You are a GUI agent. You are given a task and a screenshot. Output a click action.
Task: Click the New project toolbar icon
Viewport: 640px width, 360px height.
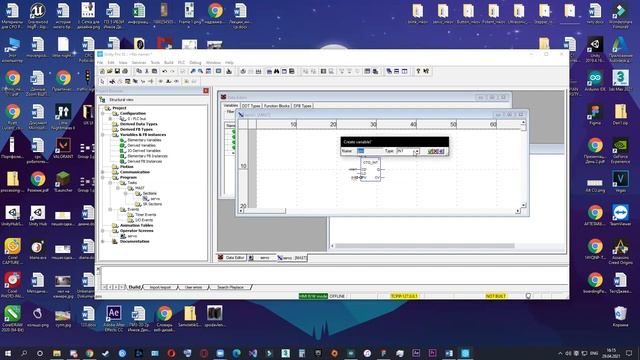click(x=102, y=71)
